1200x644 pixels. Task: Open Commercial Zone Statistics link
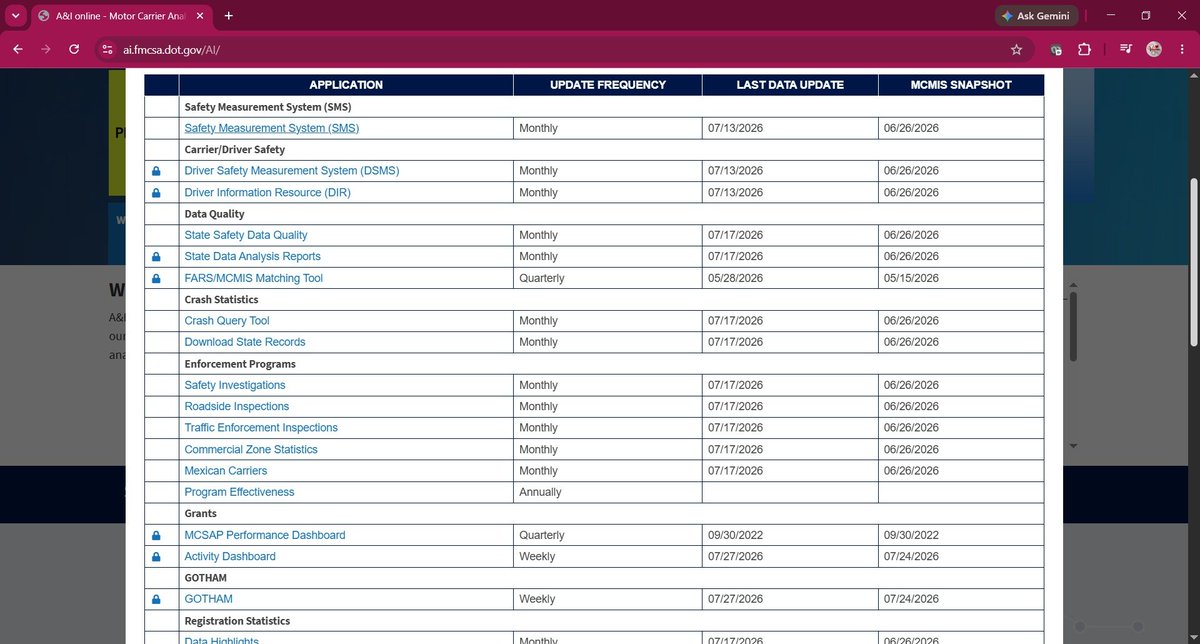(x=251, y=449)
